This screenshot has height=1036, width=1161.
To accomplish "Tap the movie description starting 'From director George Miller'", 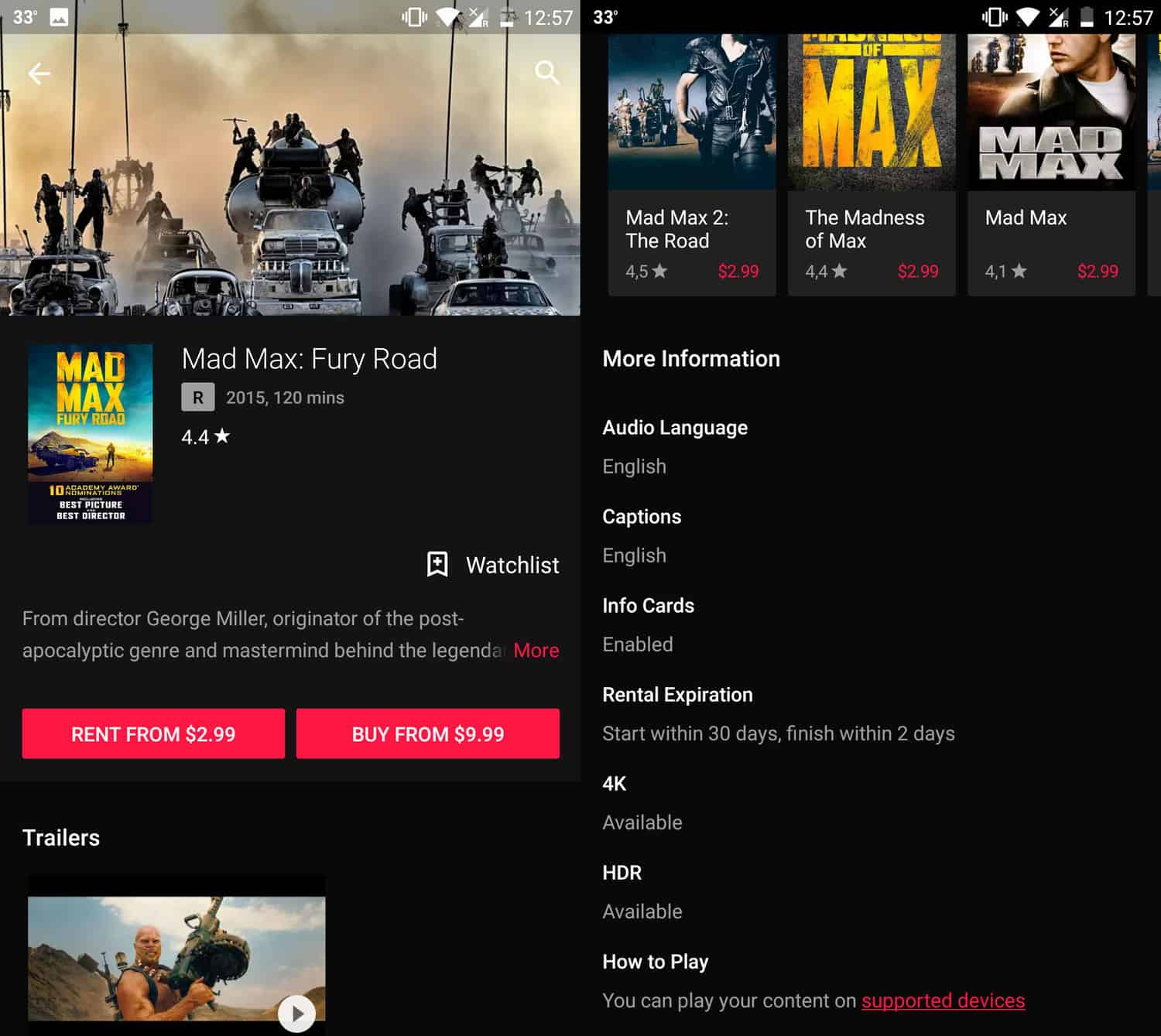I will coord(263,634).
